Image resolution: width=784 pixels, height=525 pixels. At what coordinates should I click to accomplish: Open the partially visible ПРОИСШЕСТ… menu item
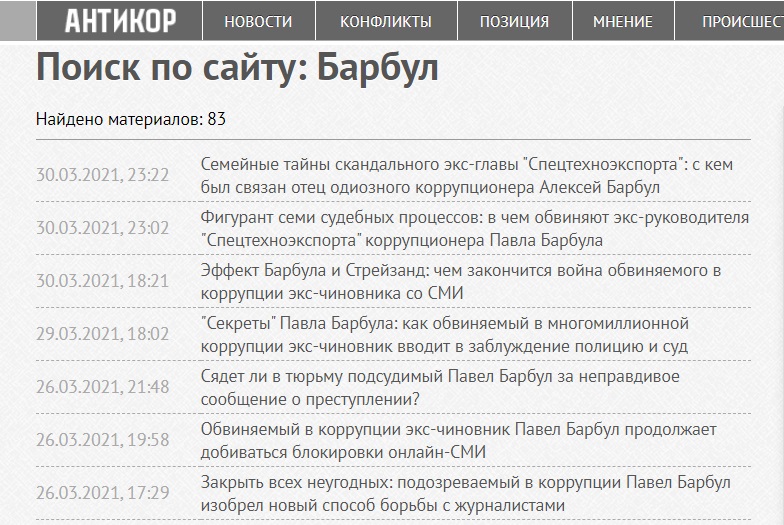click(x=742, y=21)
